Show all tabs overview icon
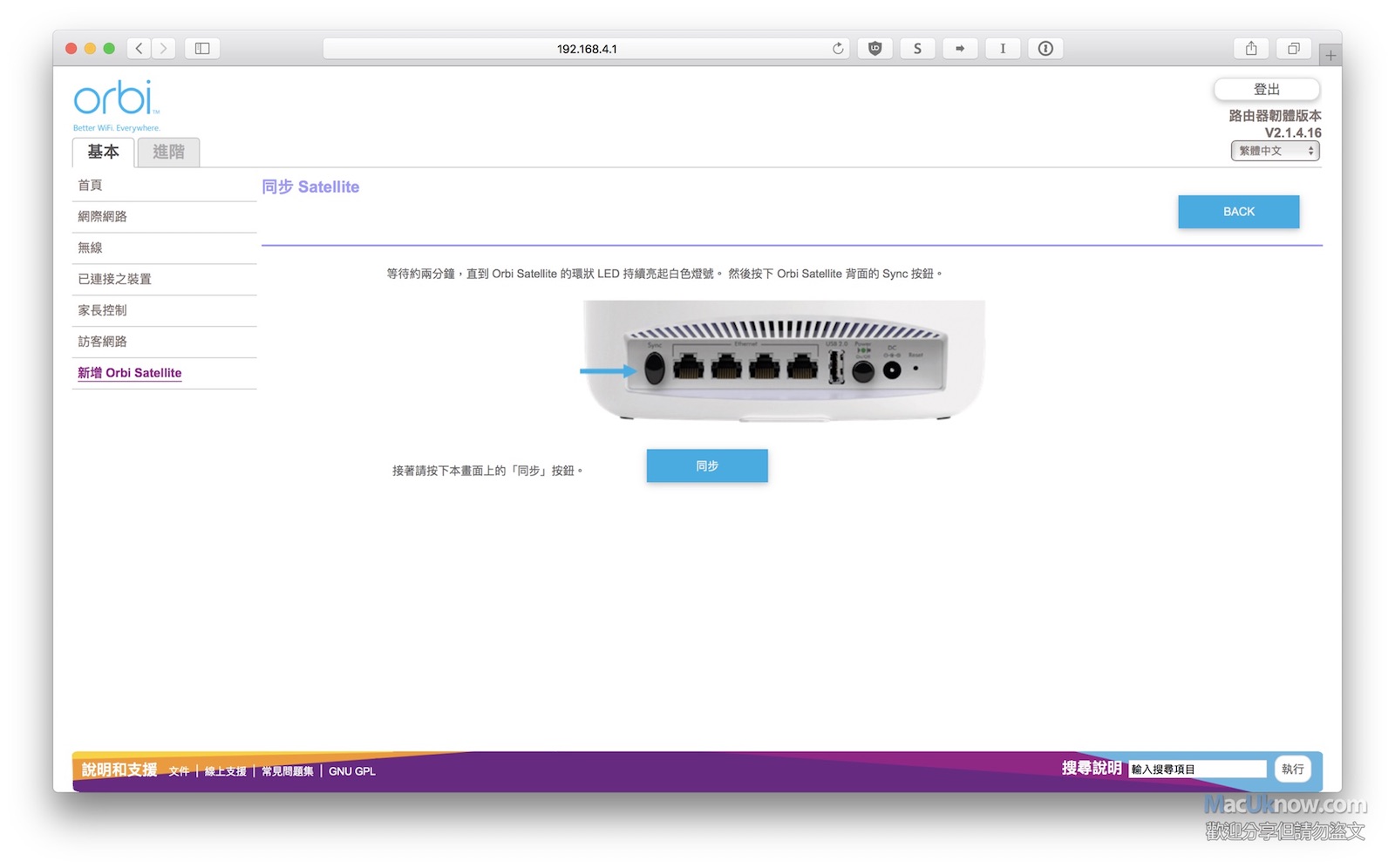The image size is (1395, 868). 1294,49
